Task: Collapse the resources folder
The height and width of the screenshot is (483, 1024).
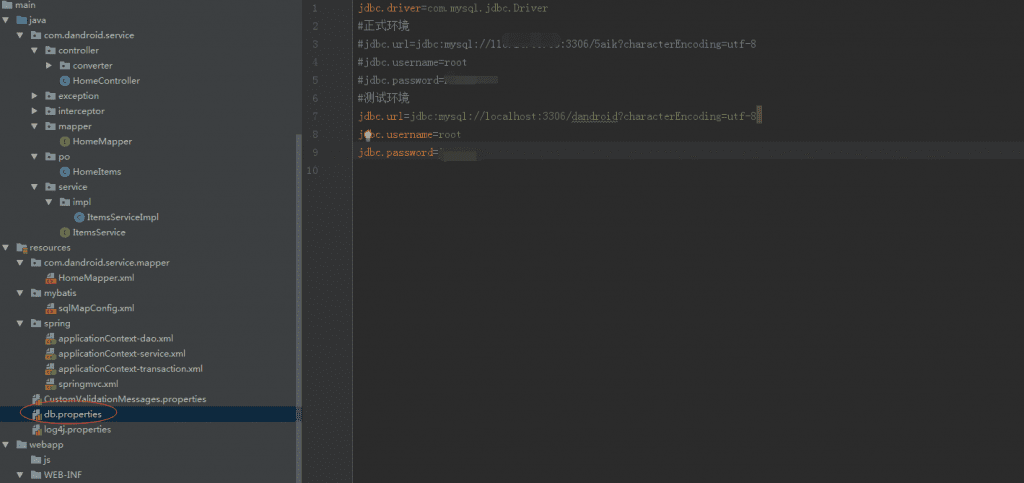Action: [x=7, y=248]
